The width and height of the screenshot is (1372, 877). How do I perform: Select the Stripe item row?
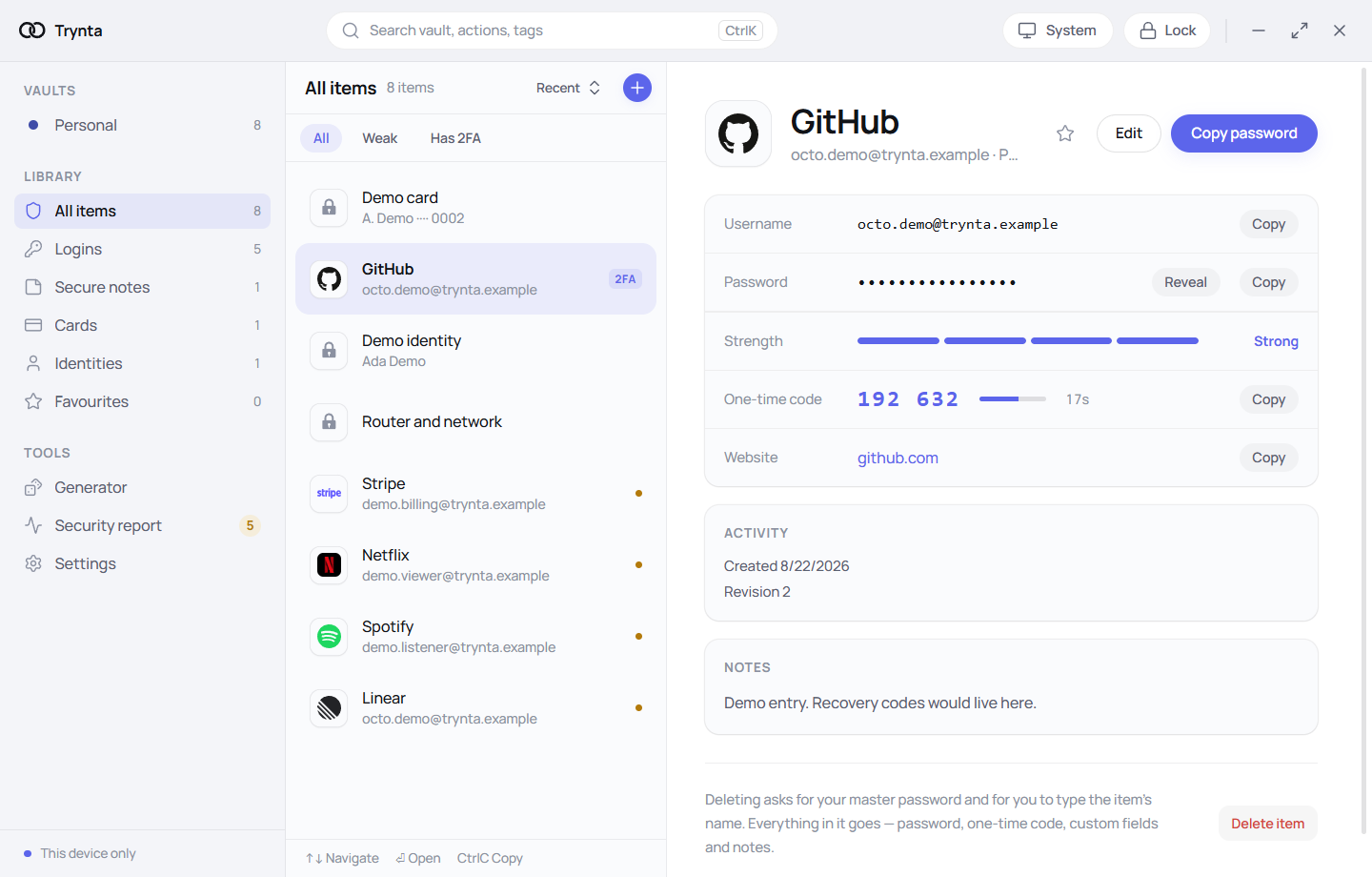[475, 493]
